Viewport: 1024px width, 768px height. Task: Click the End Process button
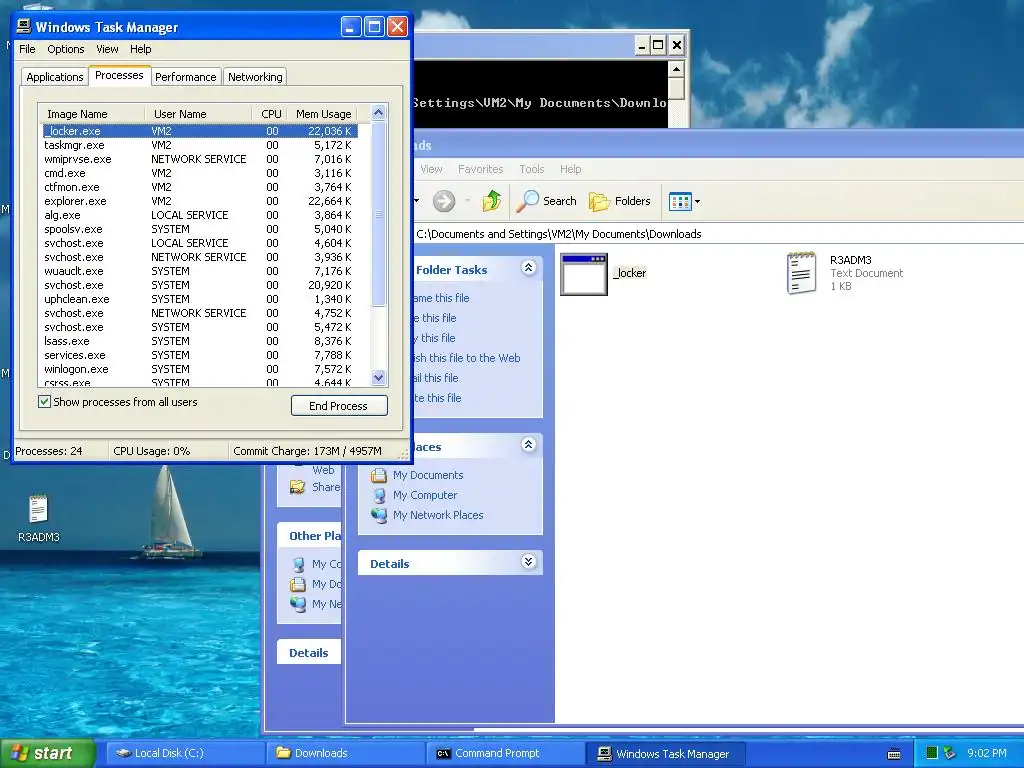[339, 406]
